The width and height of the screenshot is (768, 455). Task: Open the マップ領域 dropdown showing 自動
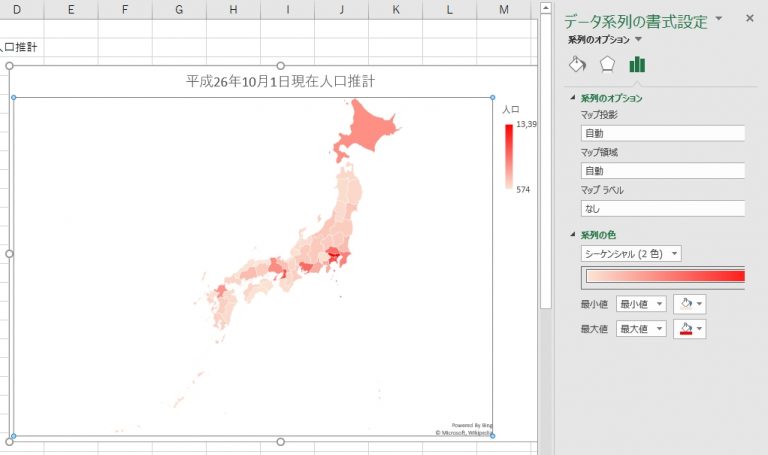[x=663, y=171]
